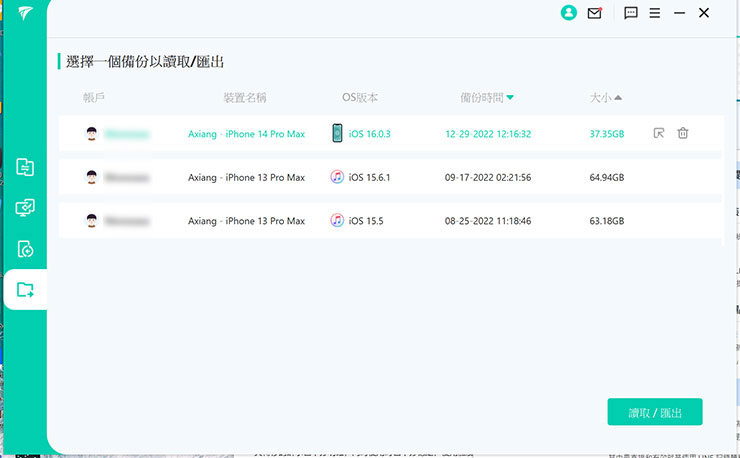This screenshot has height=458, width=740.
Task: Click the phone device icon beside iOS 16.0.3
Action: pyautogui.click(x=337, y=133)
